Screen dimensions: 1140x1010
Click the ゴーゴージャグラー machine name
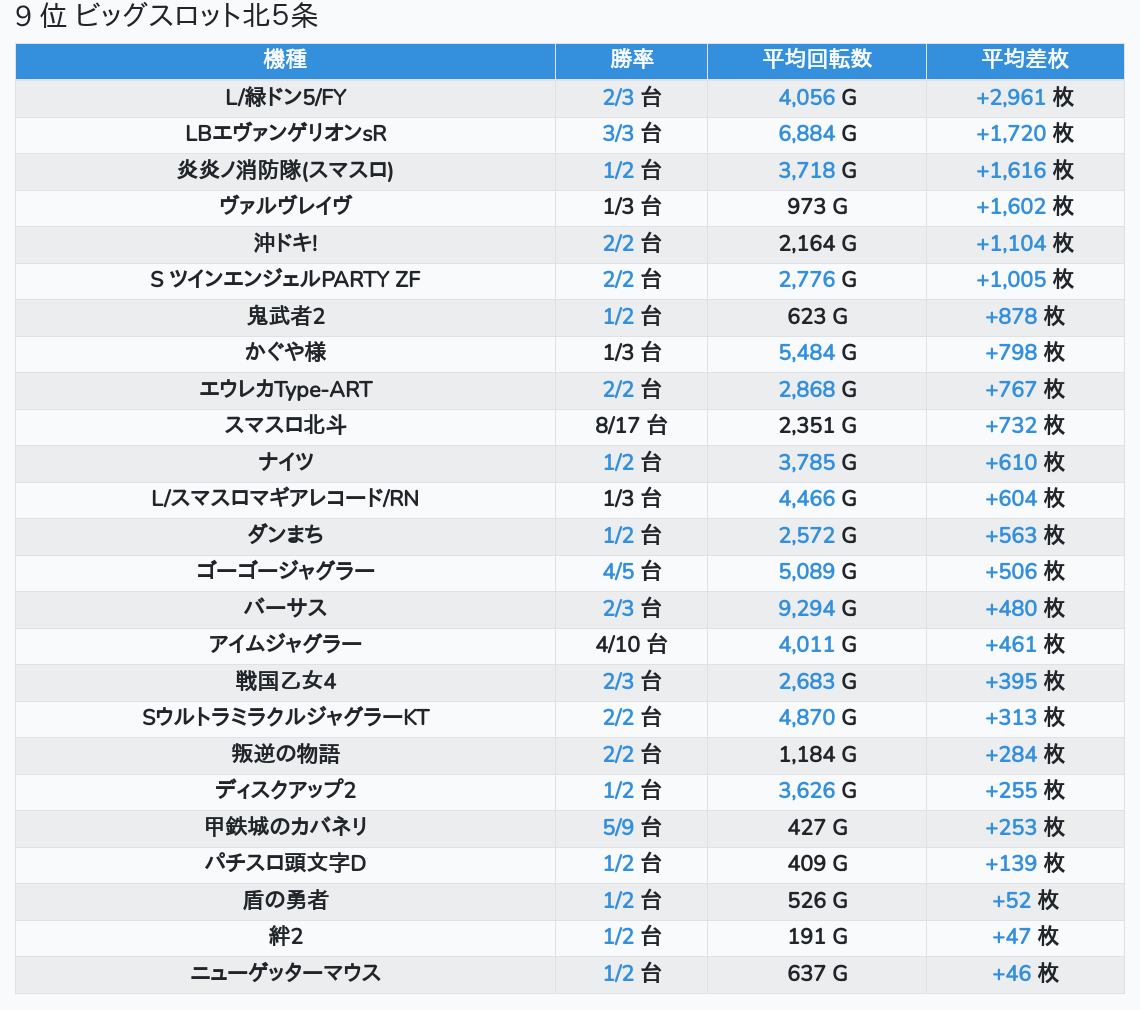click(285, 572)
